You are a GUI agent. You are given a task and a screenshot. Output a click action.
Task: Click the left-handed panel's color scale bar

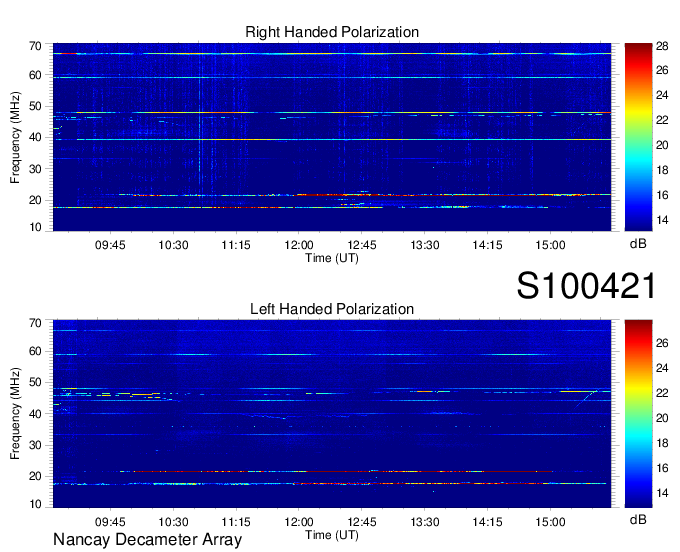(638, 414)
